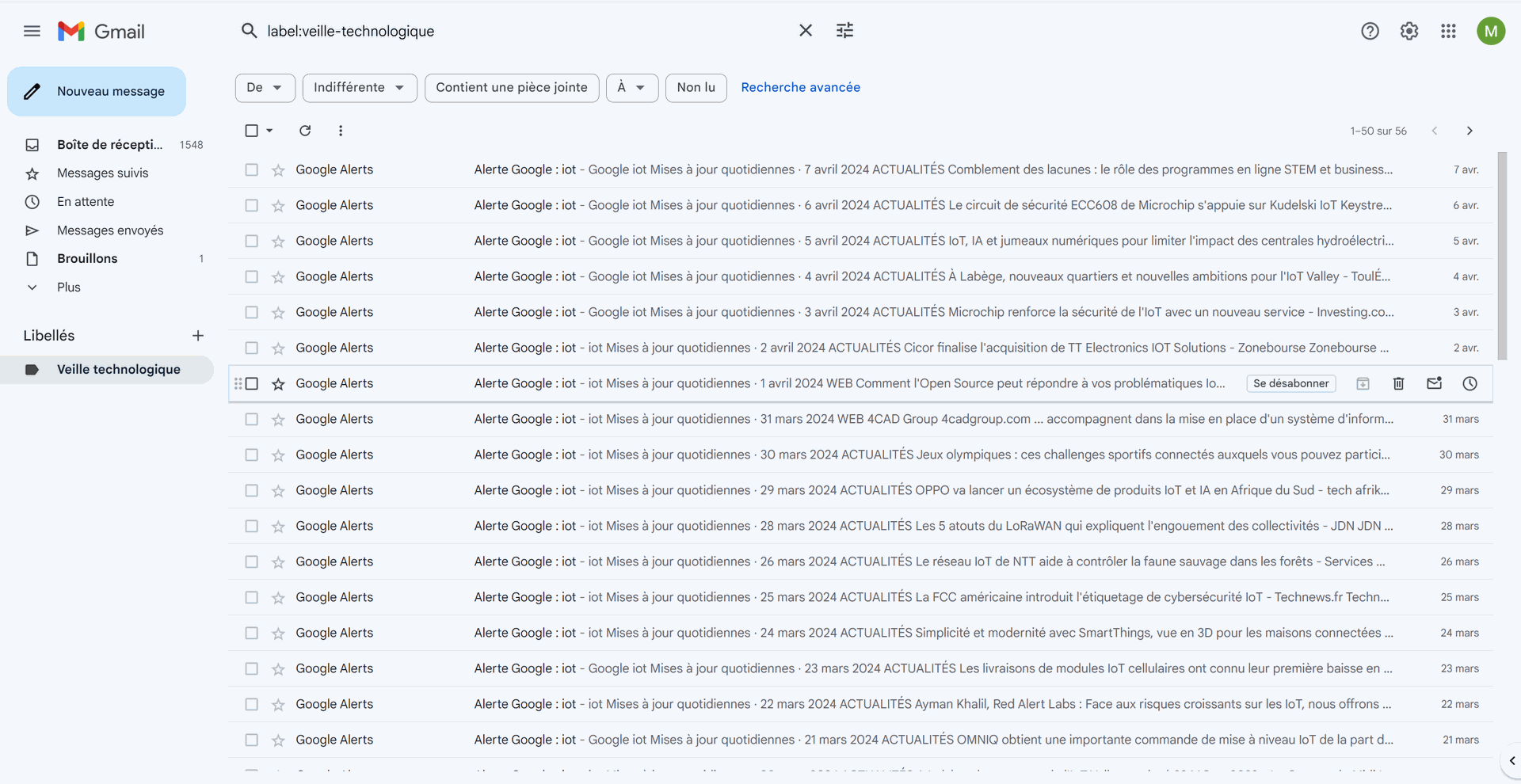This screenshot has width=1521, height=784.
Task: Open search options filter icon
Action: coord(845,31)
